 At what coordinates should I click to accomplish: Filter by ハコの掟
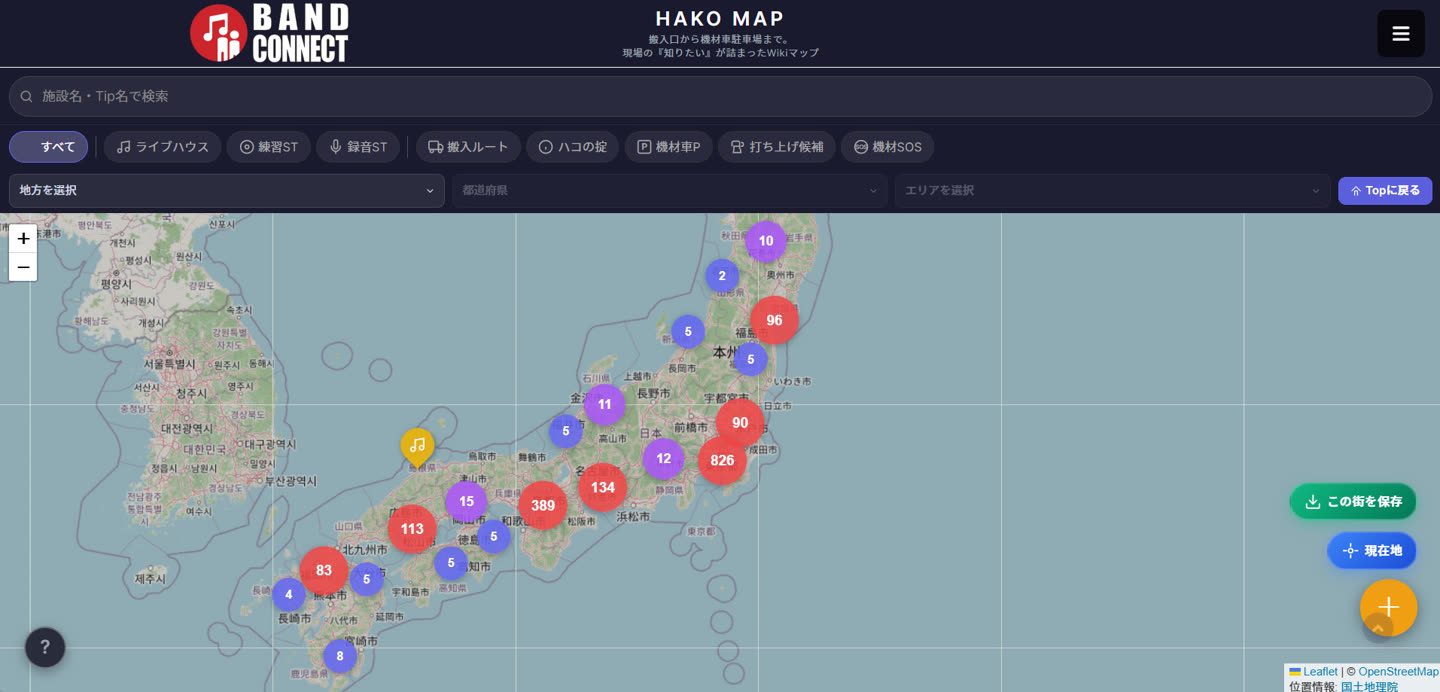point(572,147)
